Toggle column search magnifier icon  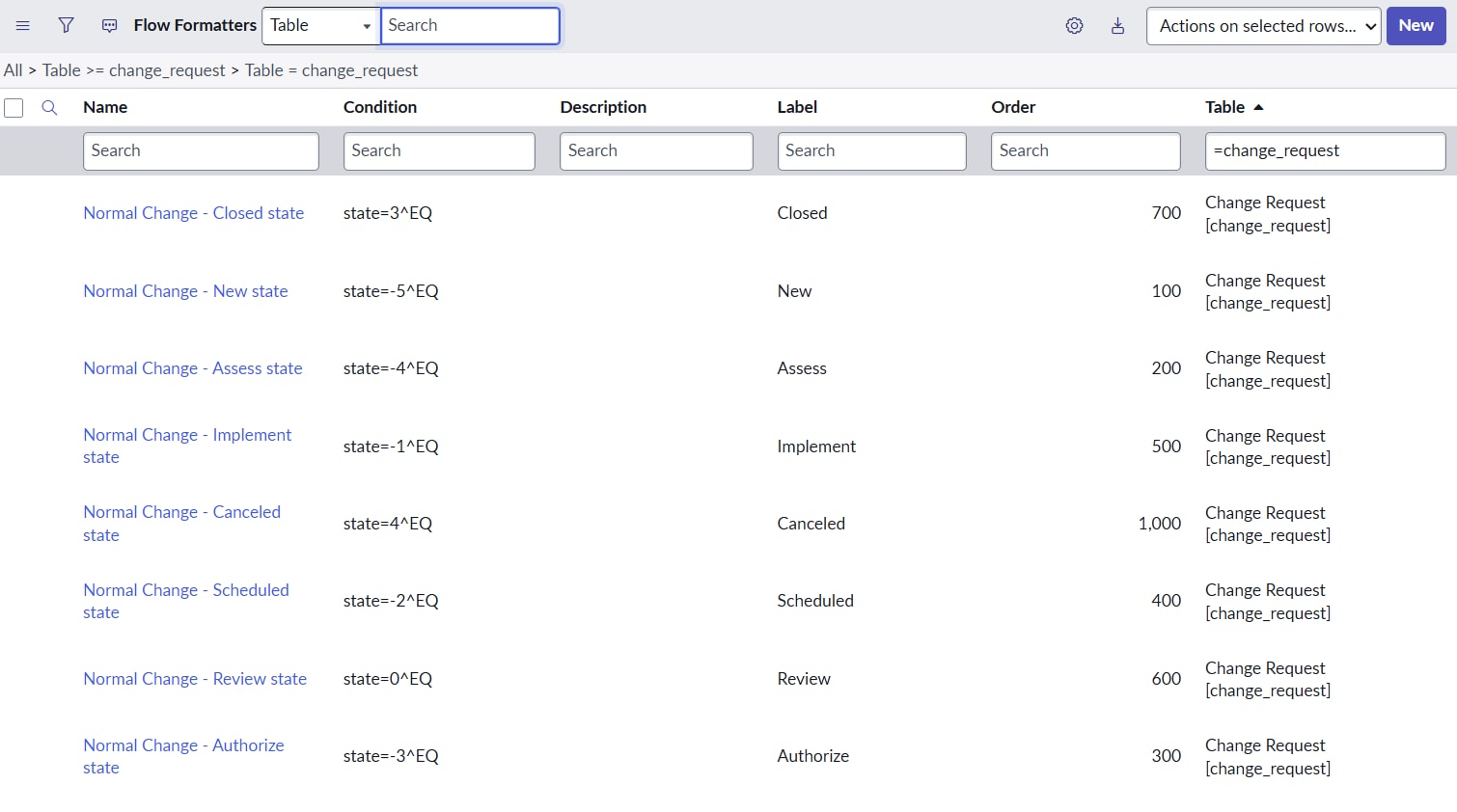[49, 108]
